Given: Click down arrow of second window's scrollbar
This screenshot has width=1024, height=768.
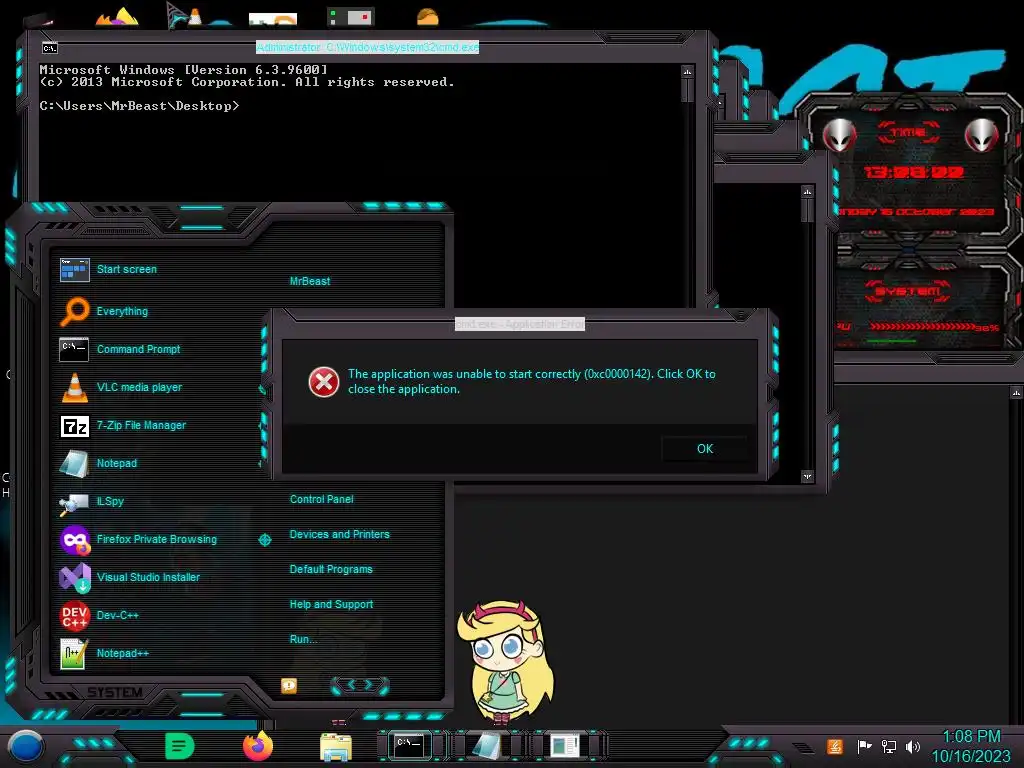Looking at the screenshot, I should point(808,476).
